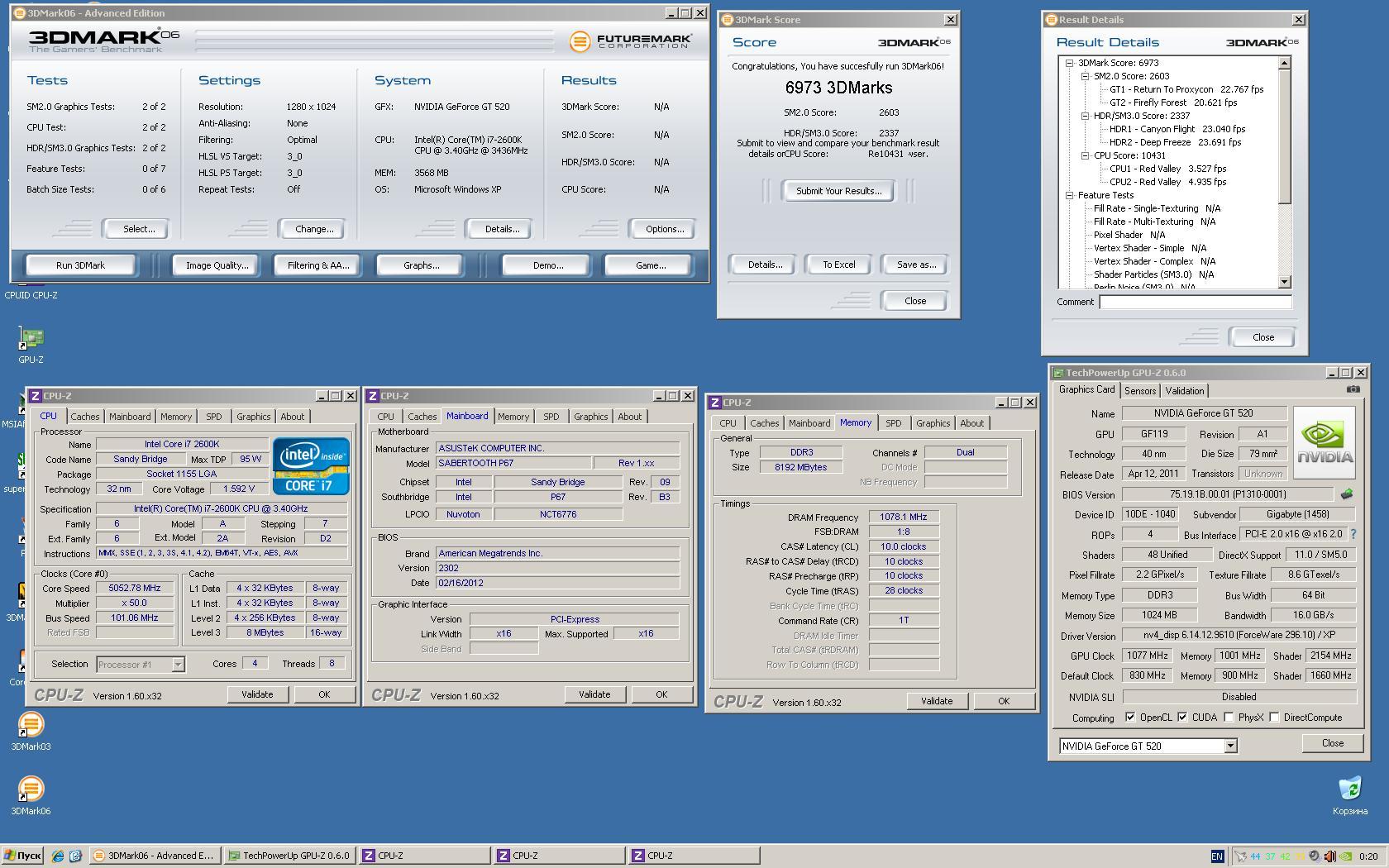The width and height of the screenshot is (1389, 868).
Task: Click the second Quick Launch browser icon
Action: pyautogui.click(x=75, y=856)
